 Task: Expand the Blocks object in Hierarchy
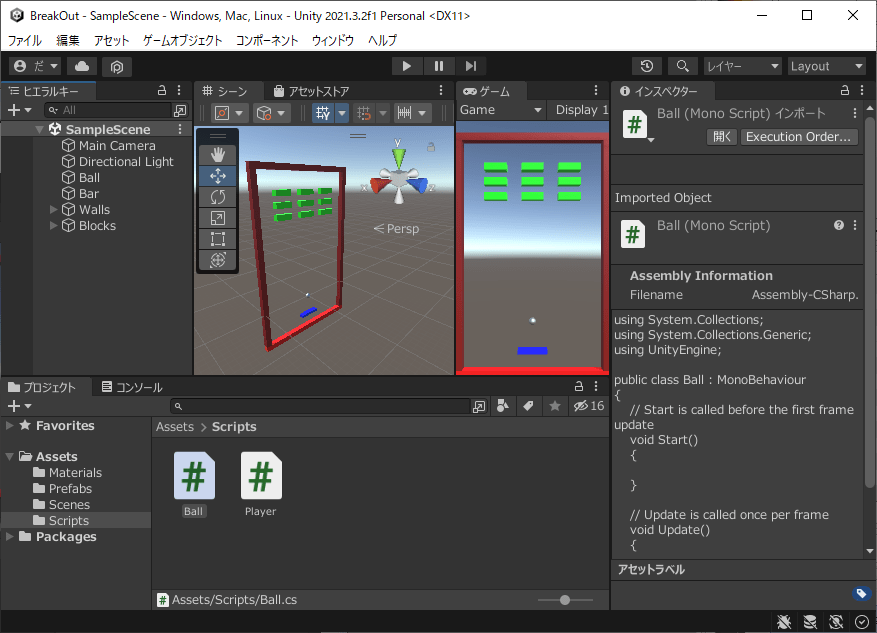point(54,226)
